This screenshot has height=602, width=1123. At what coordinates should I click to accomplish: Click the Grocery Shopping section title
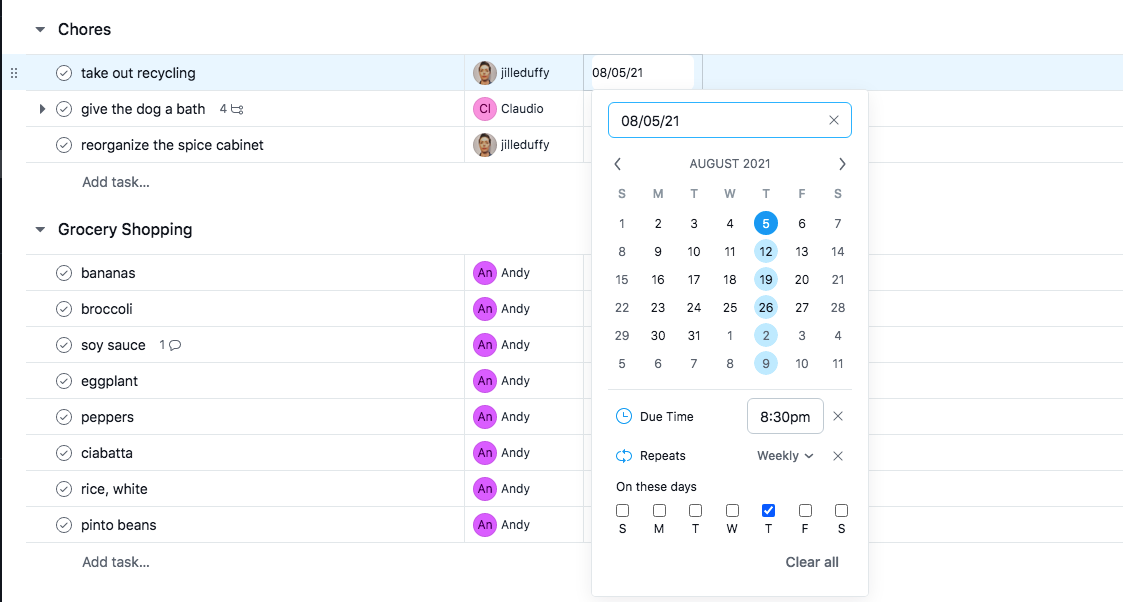click(125, 230)
